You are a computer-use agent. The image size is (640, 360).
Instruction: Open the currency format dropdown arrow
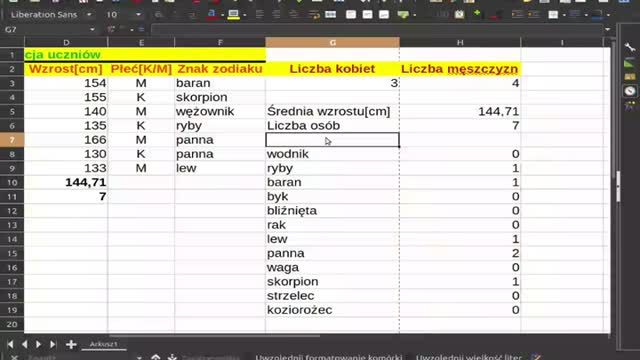[414, 15]
